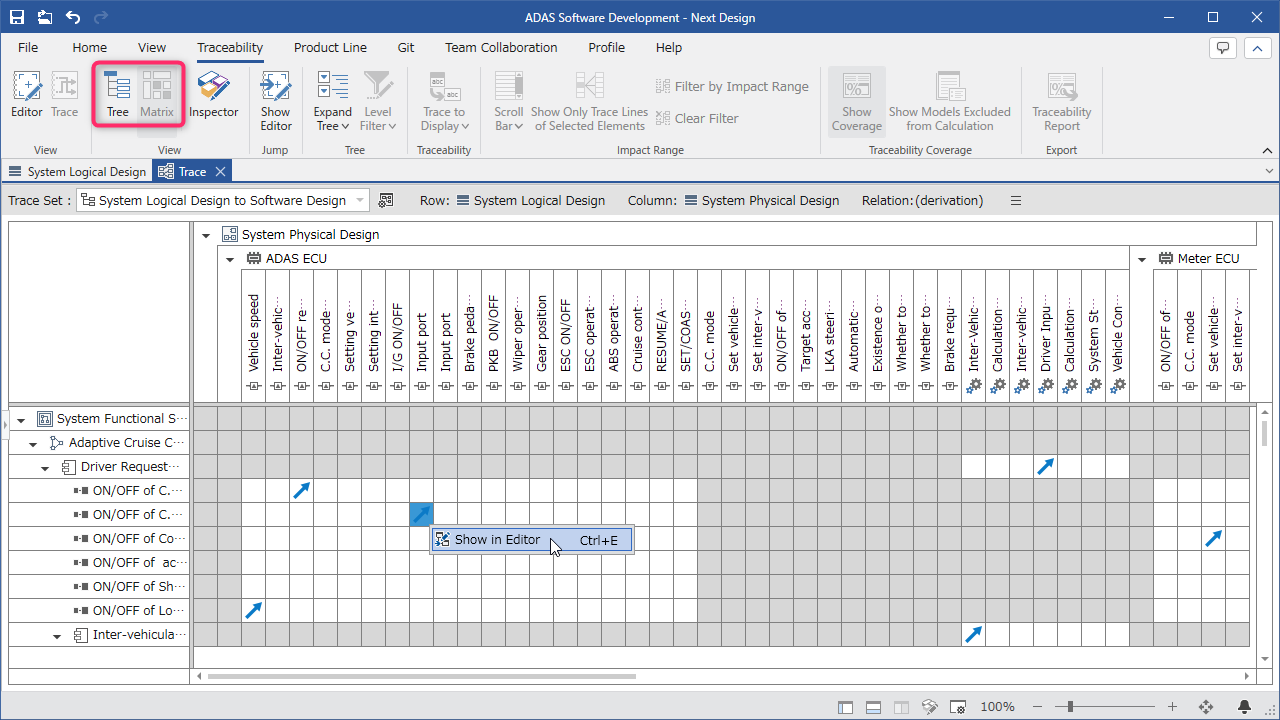Viewport: 1280px width, 720px height.
Task: Open Trace to Display dropdown
Action: [x=444, y=101]
